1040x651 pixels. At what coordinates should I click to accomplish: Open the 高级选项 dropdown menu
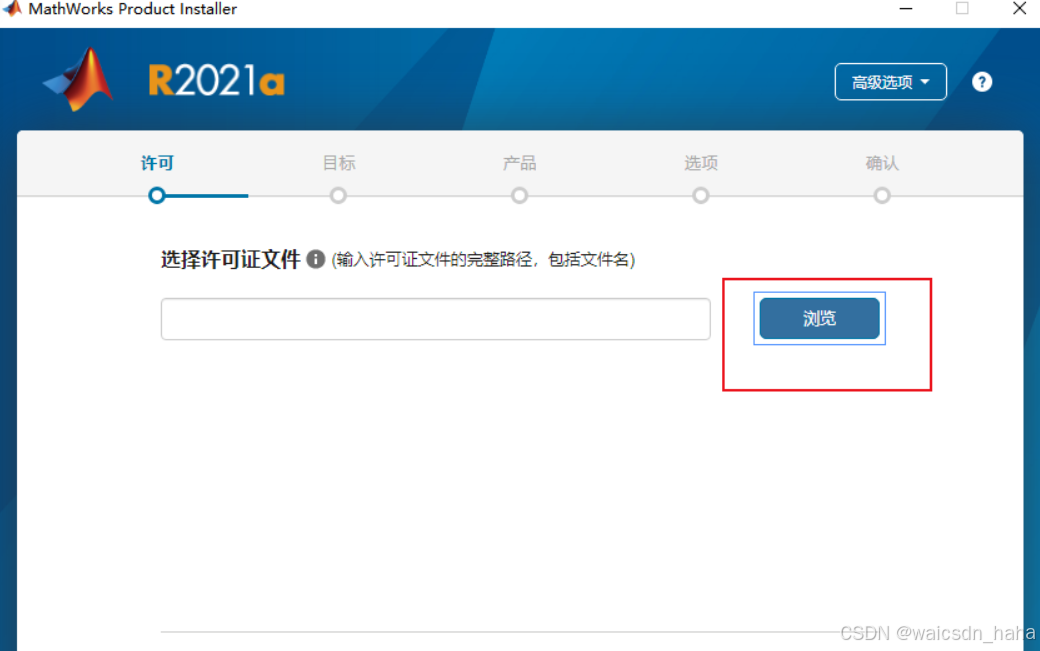coord(890,82)
